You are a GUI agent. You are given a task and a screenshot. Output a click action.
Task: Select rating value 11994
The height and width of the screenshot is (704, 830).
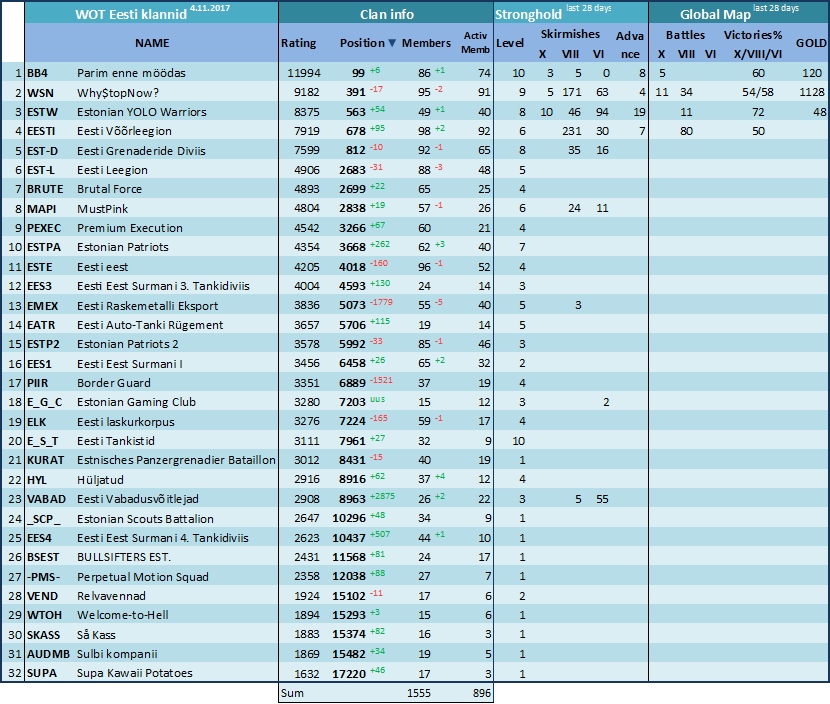point(304,73)
